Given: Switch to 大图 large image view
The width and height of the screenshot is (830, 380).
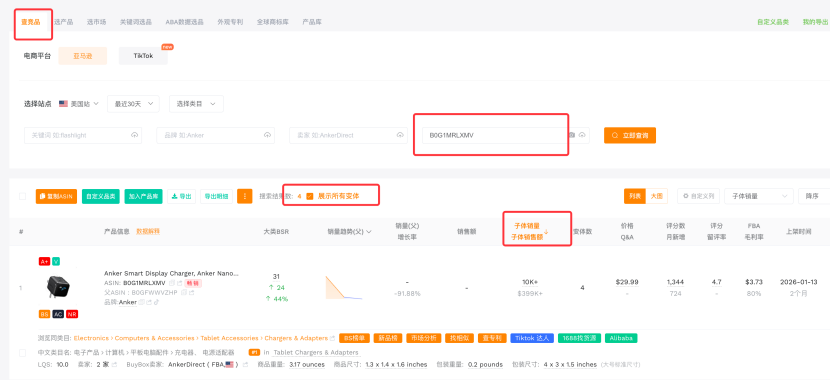Looking at the screenshot, I should click(x=656, y=196).
